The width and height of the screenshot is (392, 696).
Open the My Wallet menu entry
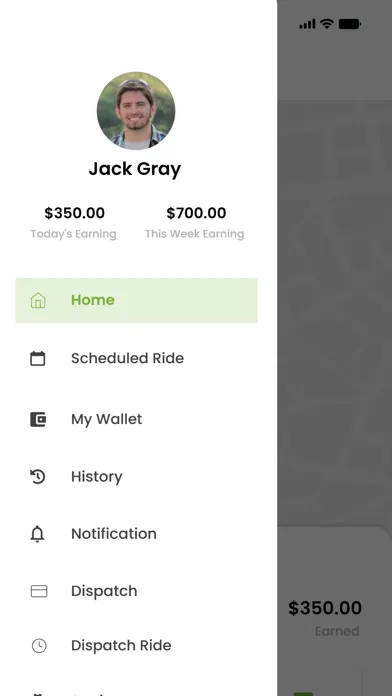[x=107, y=419]
